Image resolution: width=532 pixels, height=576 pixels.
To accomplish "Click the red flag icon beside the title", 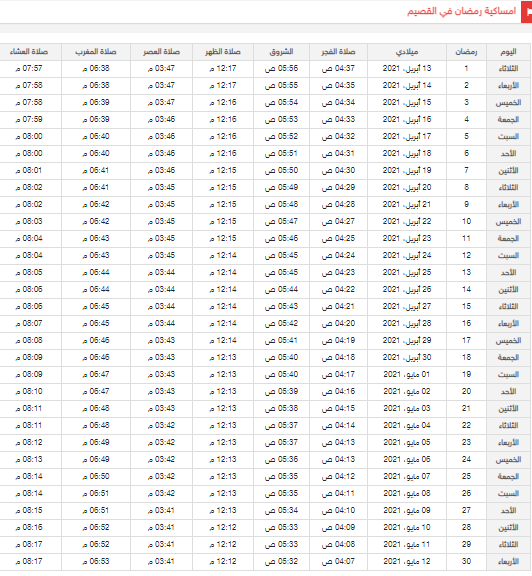I will tap(526, 12).
